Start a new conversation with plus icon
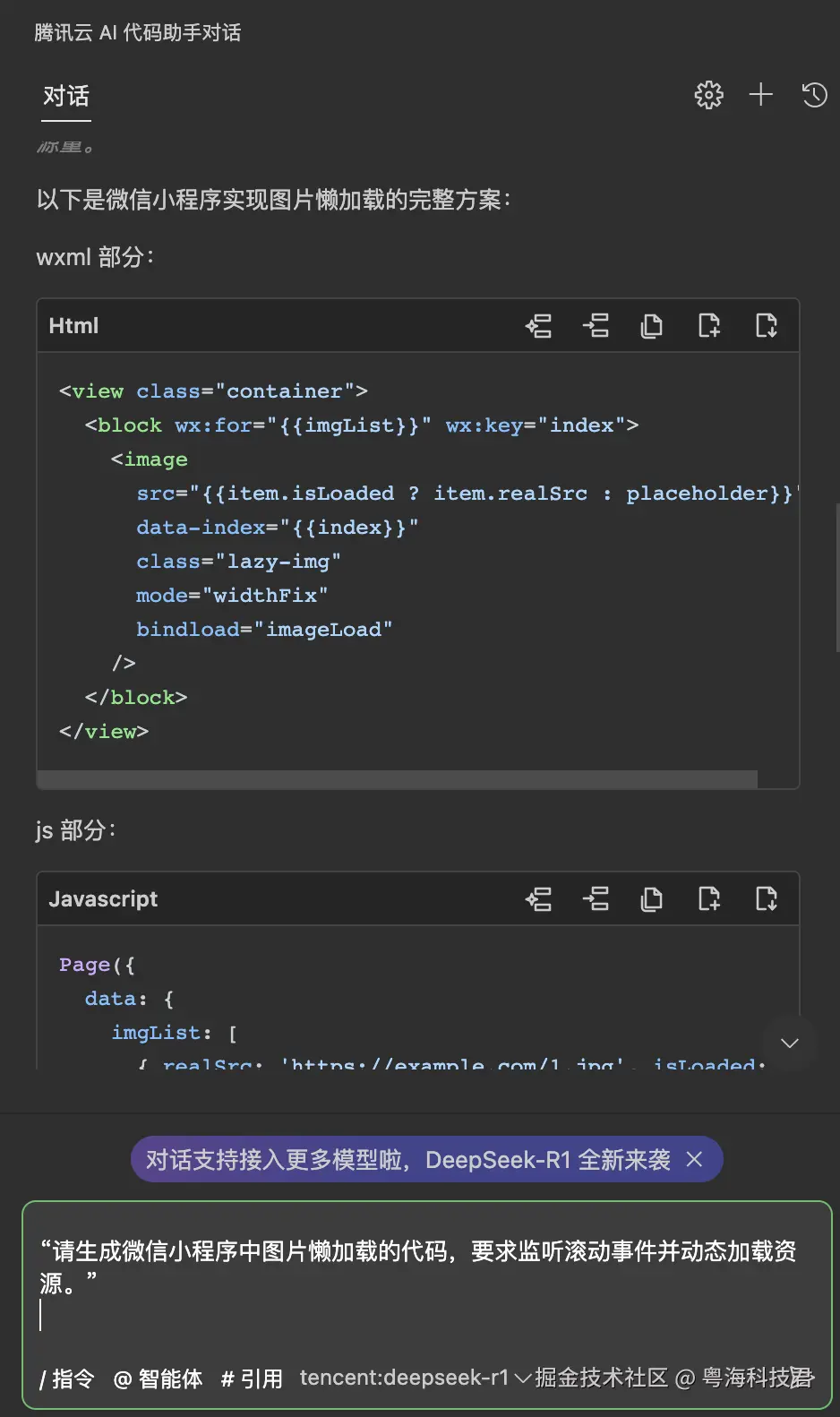This screenshot has height=1417, width=840. click(x=761, y=95)
